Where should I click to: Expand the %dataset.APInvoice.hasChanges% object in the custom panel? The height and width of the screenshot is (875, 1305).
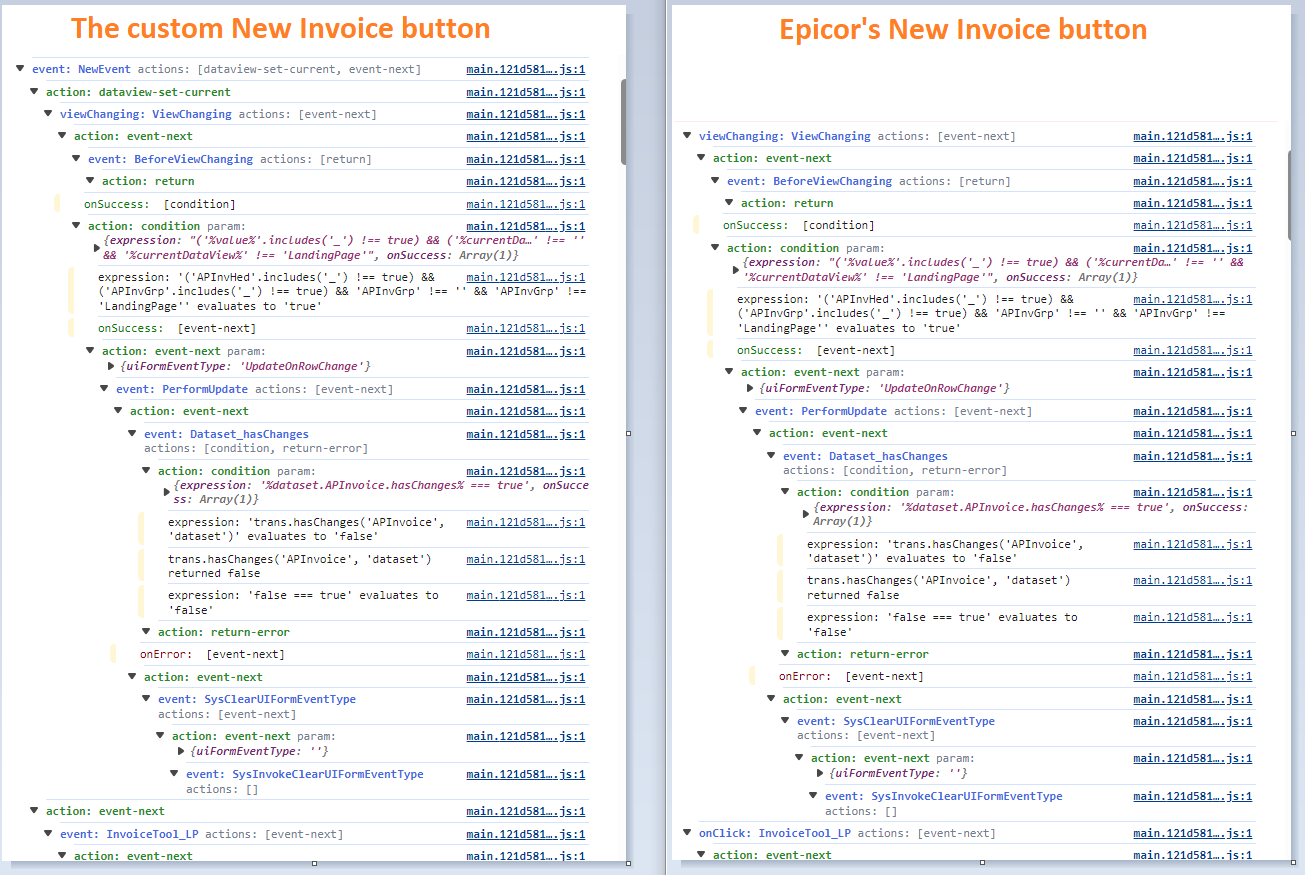tap(167, 492)
